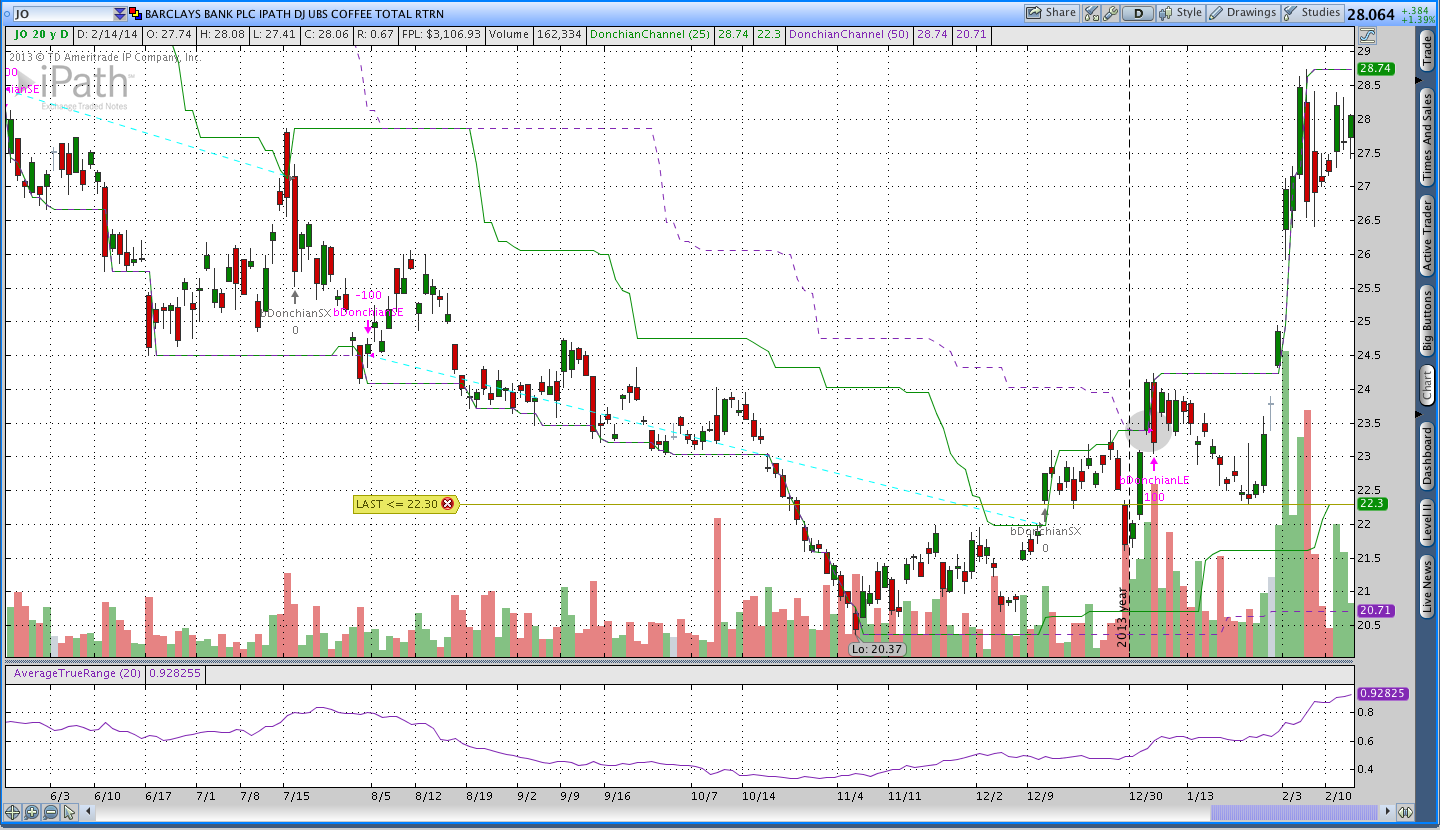
Task: Select the crosshair pan tool at bottom left
Action: pyautogui.click(x=13, y=812)
